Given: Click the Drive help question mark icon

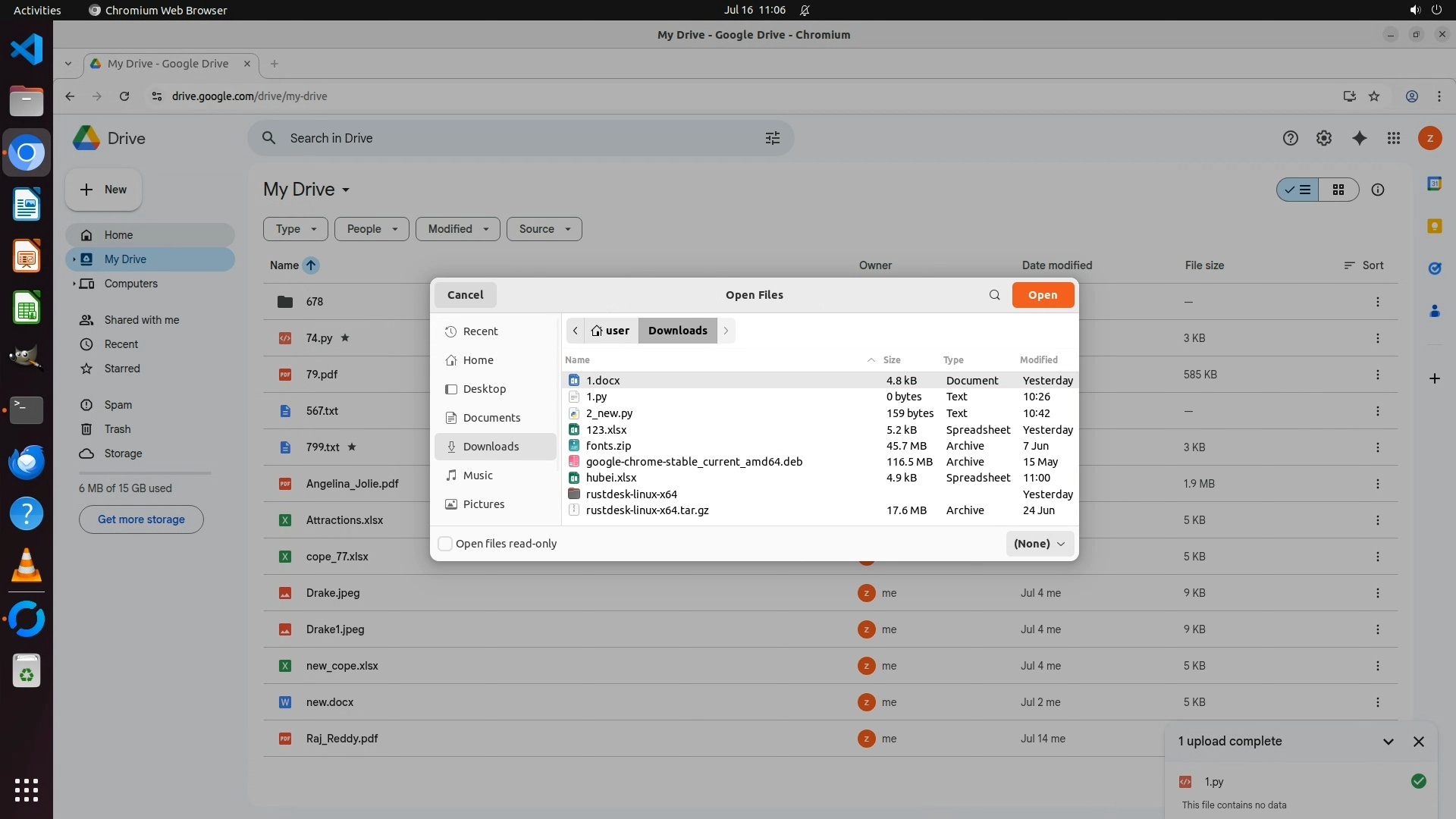Looking at the screenshot, I should 1290,138.
